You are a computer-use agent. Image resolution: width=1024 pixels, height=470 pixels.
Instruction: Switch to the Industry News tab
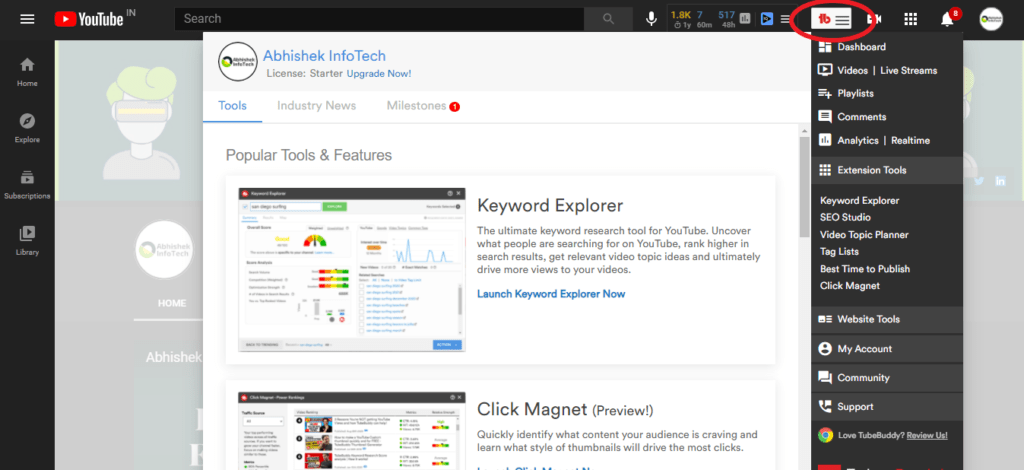pyautogui.click(x=316, y=106)
